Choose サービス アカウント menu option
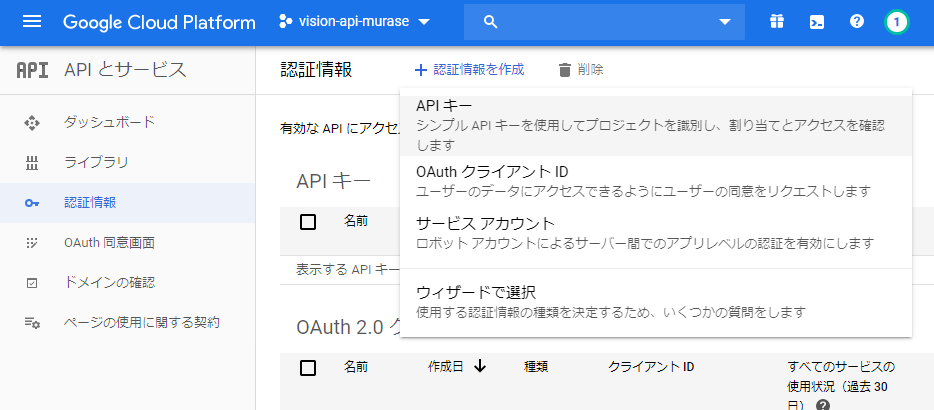 pyautogui.click(x=656, y=233)
